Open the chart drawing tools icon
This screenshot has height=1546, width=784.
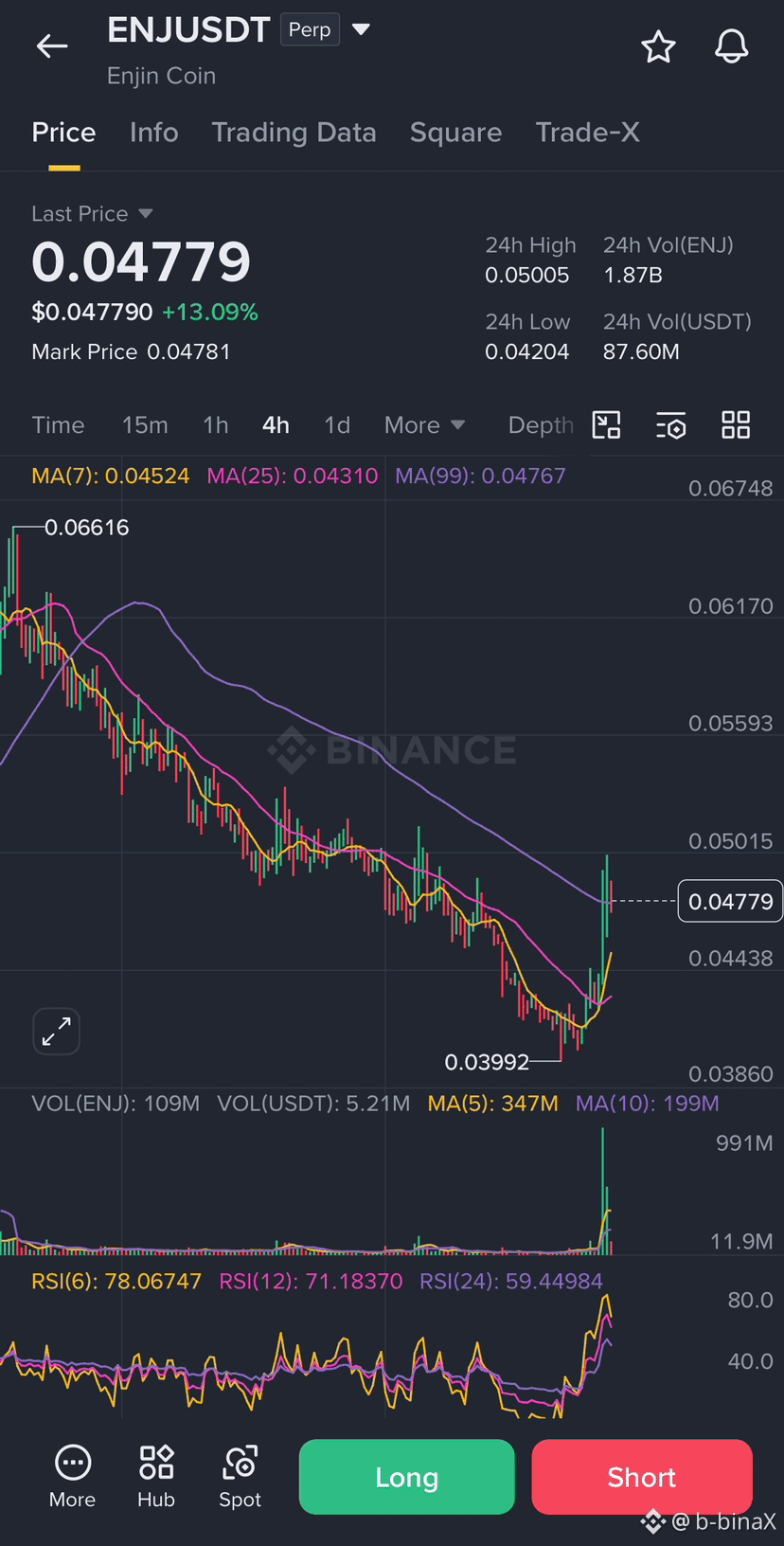(606, 425)
